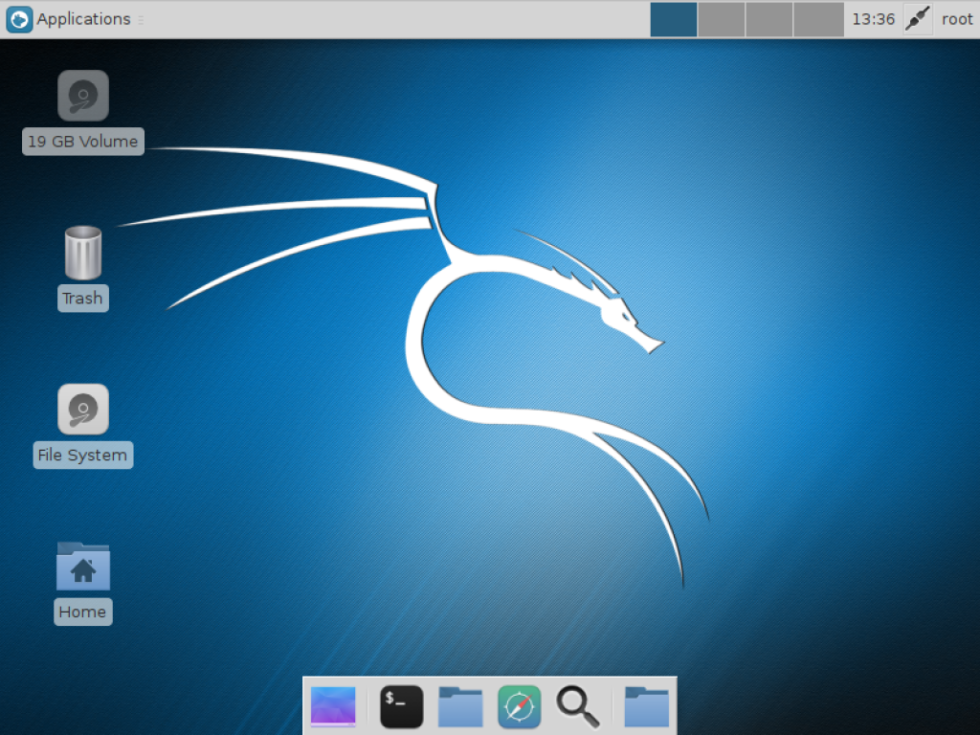Click the root username label in the panel
980x735 pixels.
(x=956, y=18)
